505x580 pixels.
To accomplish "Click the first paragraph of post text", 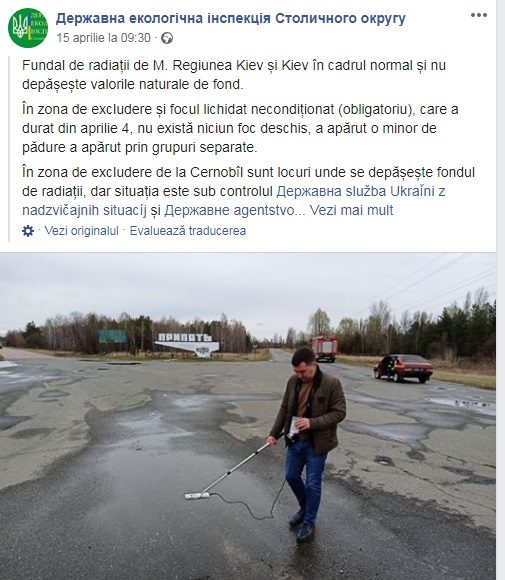I will coord(234,75).
